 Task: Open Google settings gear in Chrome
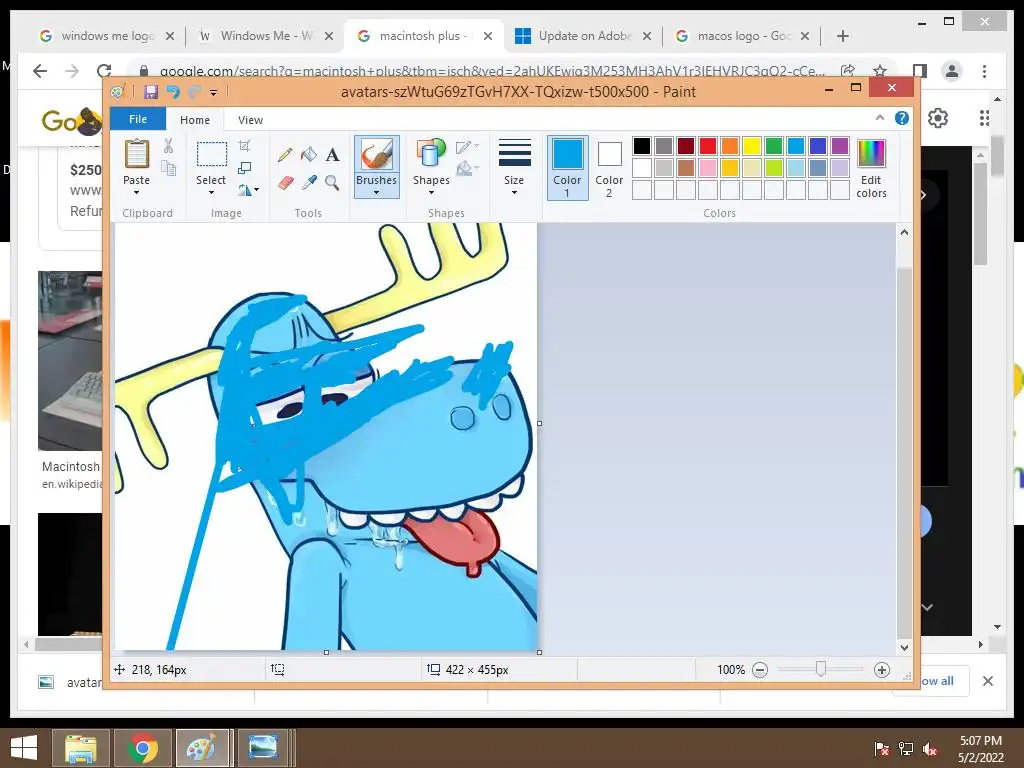(x=938, y=118)
